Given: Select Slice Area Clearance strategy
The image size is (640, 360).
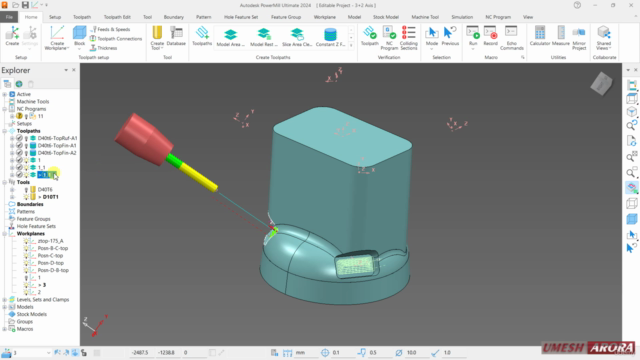Looking at the screenshot, I should tap(297, 37).
